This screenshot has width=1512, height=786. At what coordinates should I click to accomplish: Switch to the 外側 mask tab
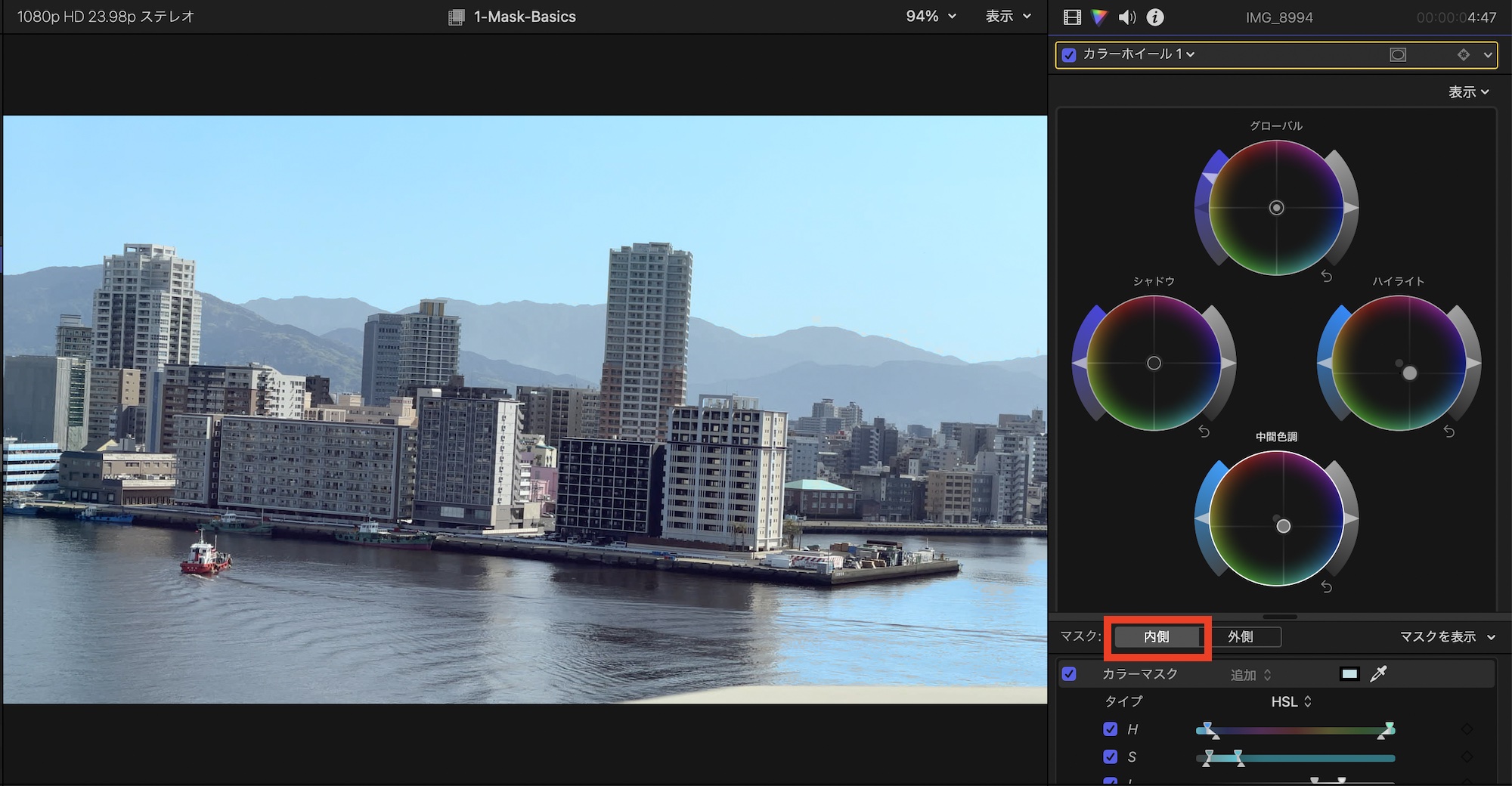(x=1240, y=637)
